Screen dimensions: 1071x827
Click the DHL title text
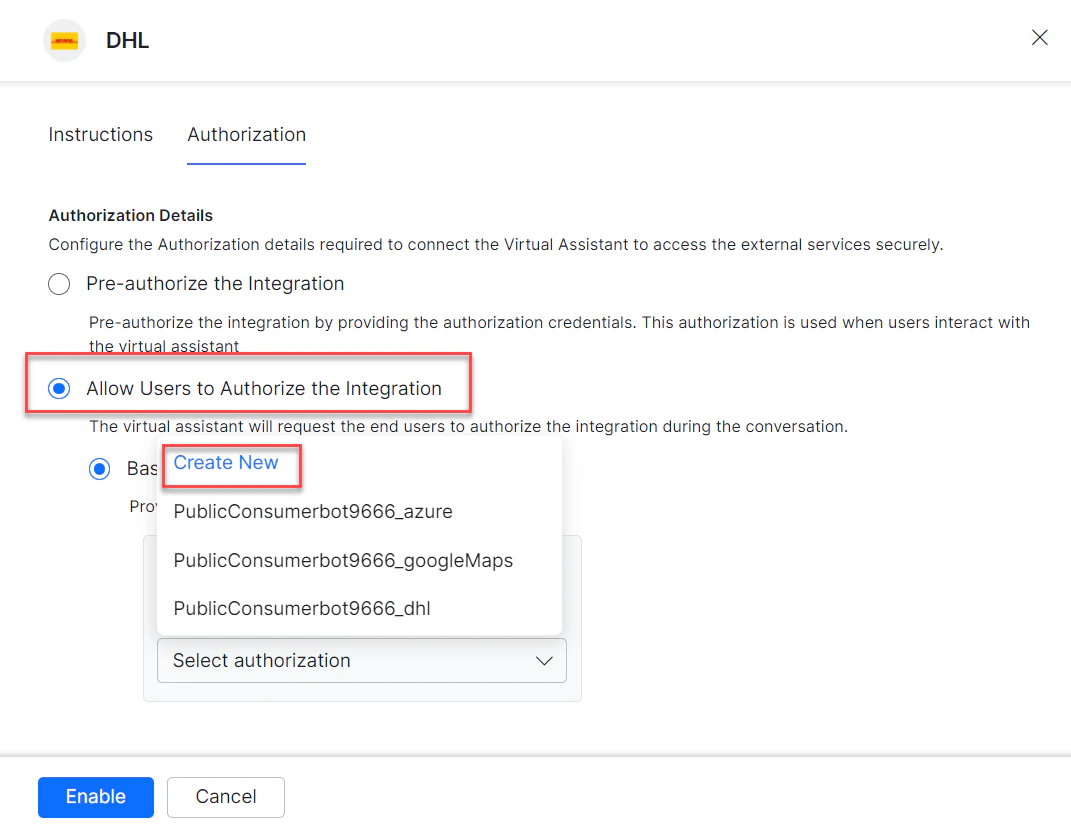click(x=128, y=40)
